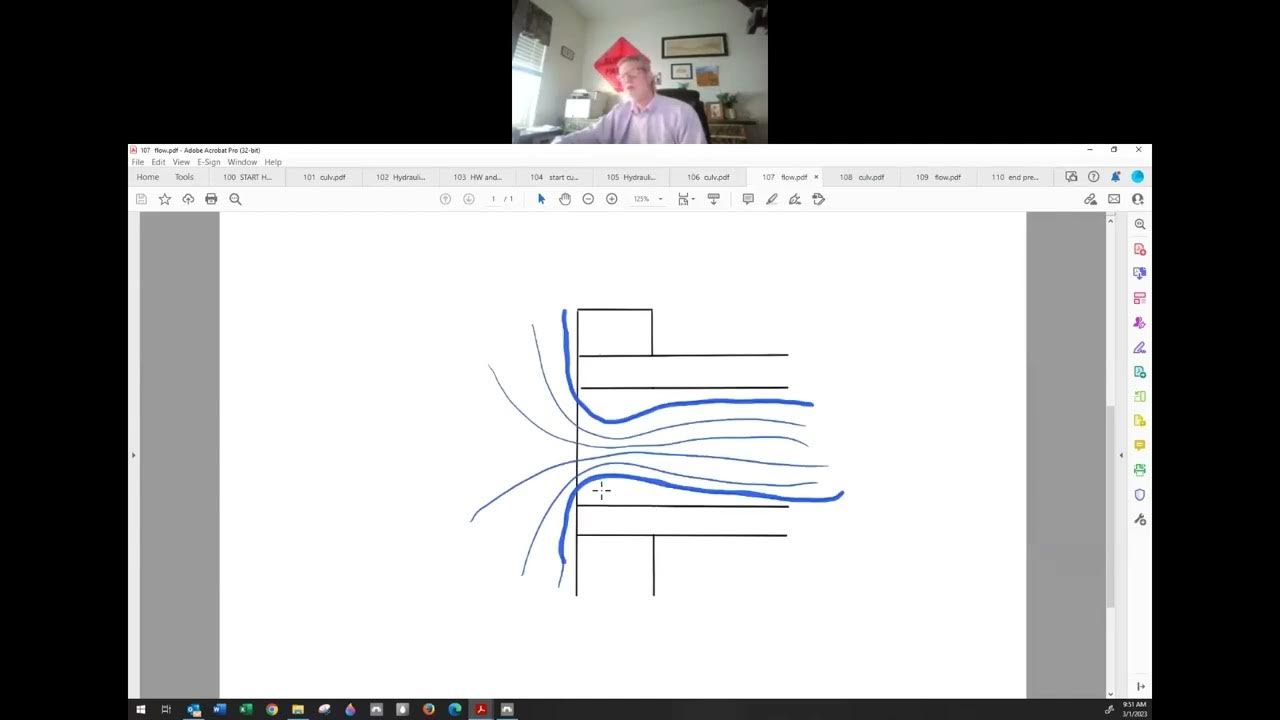Zoom in with the plus button
The image size is (1280, 720).
612,199
